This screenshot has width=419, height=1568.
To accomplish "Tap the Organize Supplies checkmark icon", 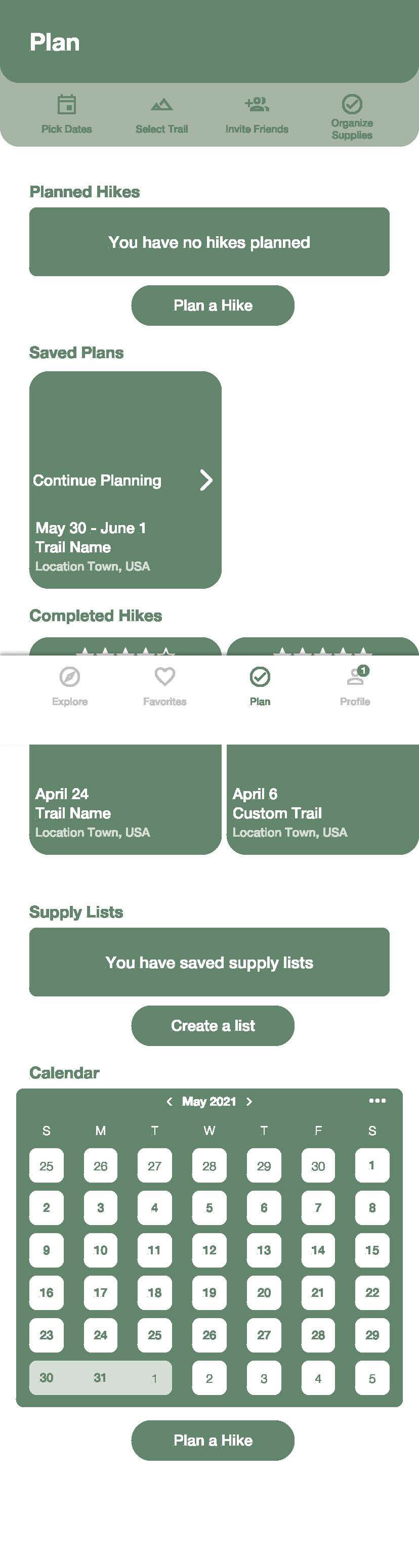I will click(351, 104).
